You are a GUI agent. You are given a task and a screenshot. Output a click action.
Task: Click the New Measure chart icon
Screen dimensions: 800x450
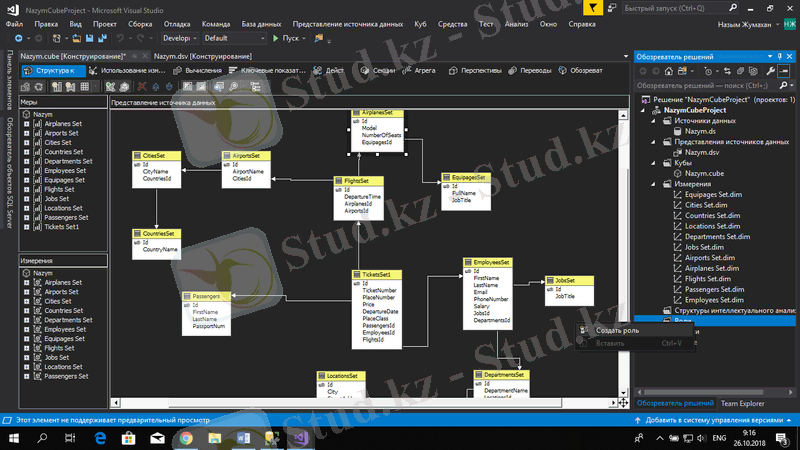tap(57, 87)
